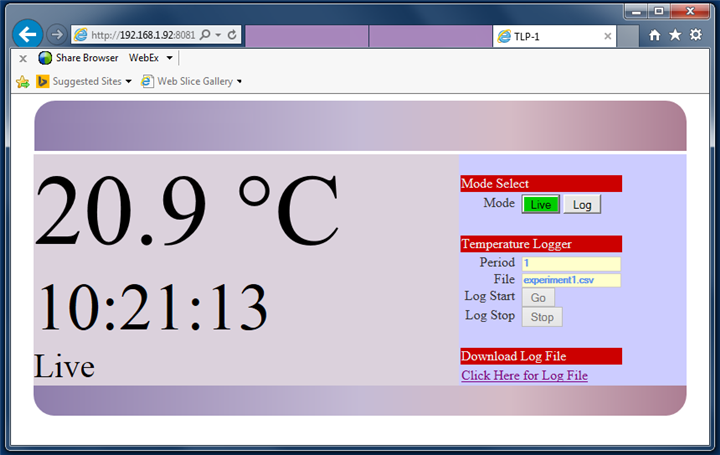Open the WebEx toolbar menu
The width and height of the screenshot is (720, 455).
144,58
